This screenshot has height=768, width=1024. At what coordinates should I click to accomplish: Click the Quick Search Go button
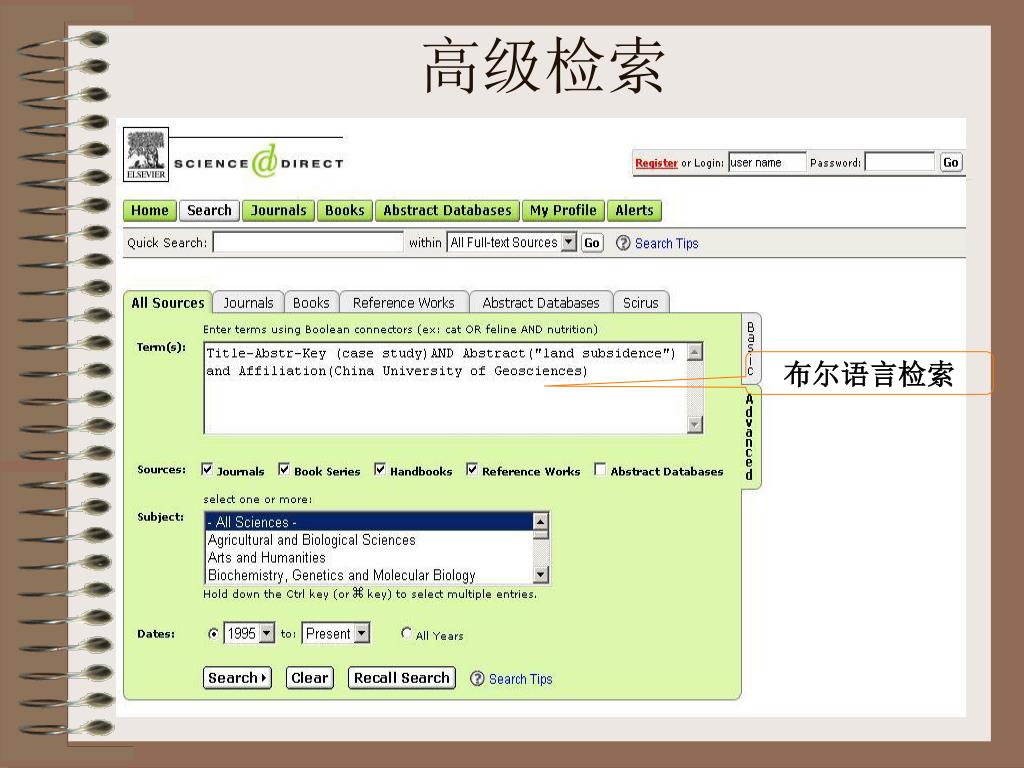[592, 243]
